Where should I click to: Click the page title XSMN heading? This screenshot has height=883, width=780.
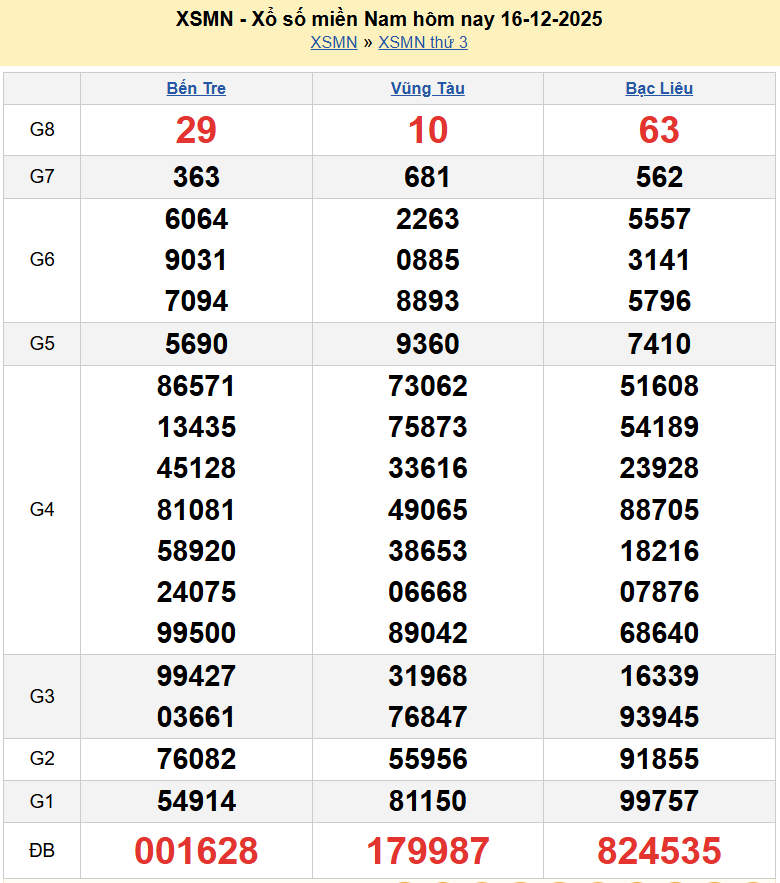point(389,19)
